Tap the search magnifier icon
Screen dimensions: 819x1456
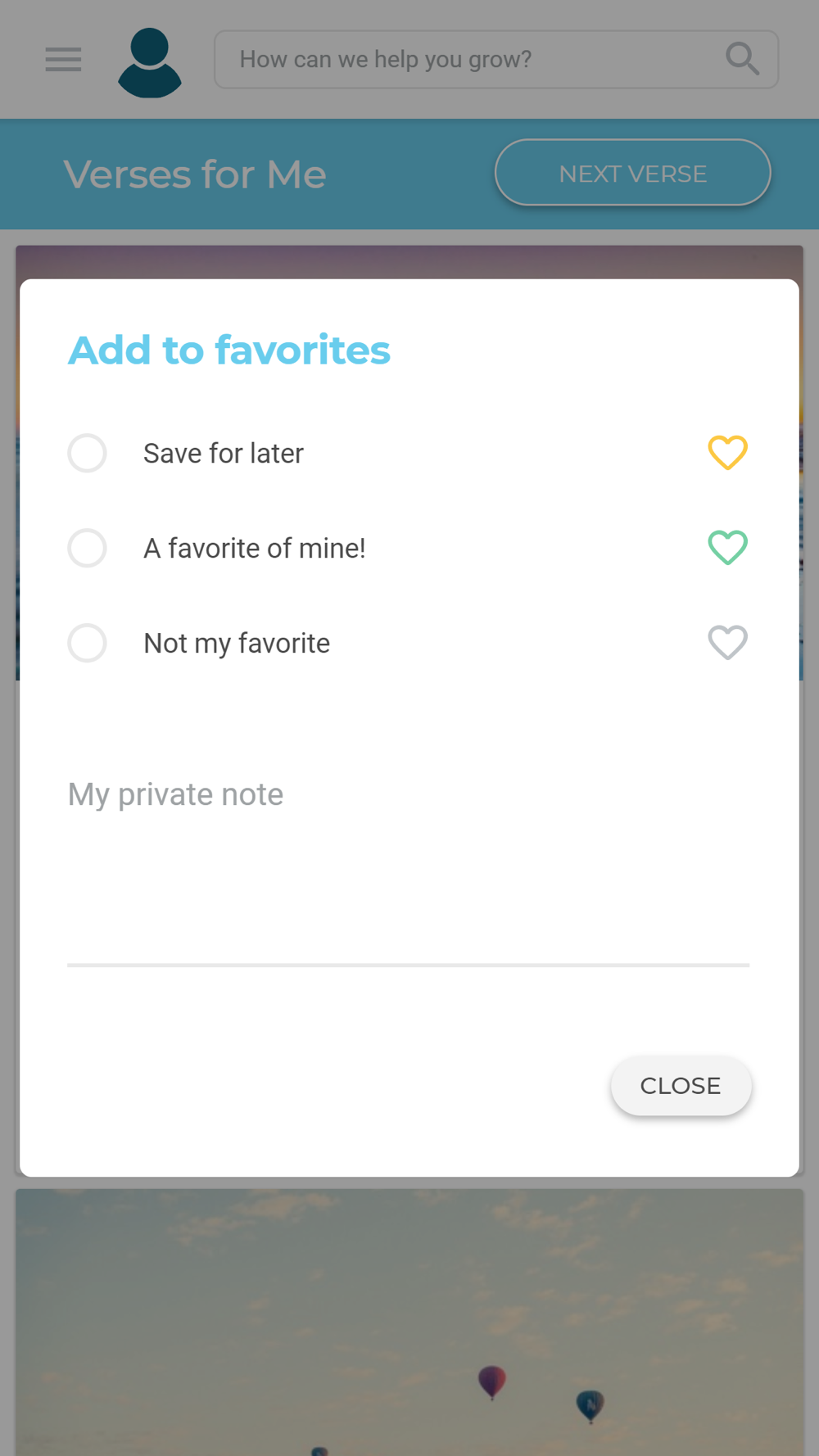[742, 59]
